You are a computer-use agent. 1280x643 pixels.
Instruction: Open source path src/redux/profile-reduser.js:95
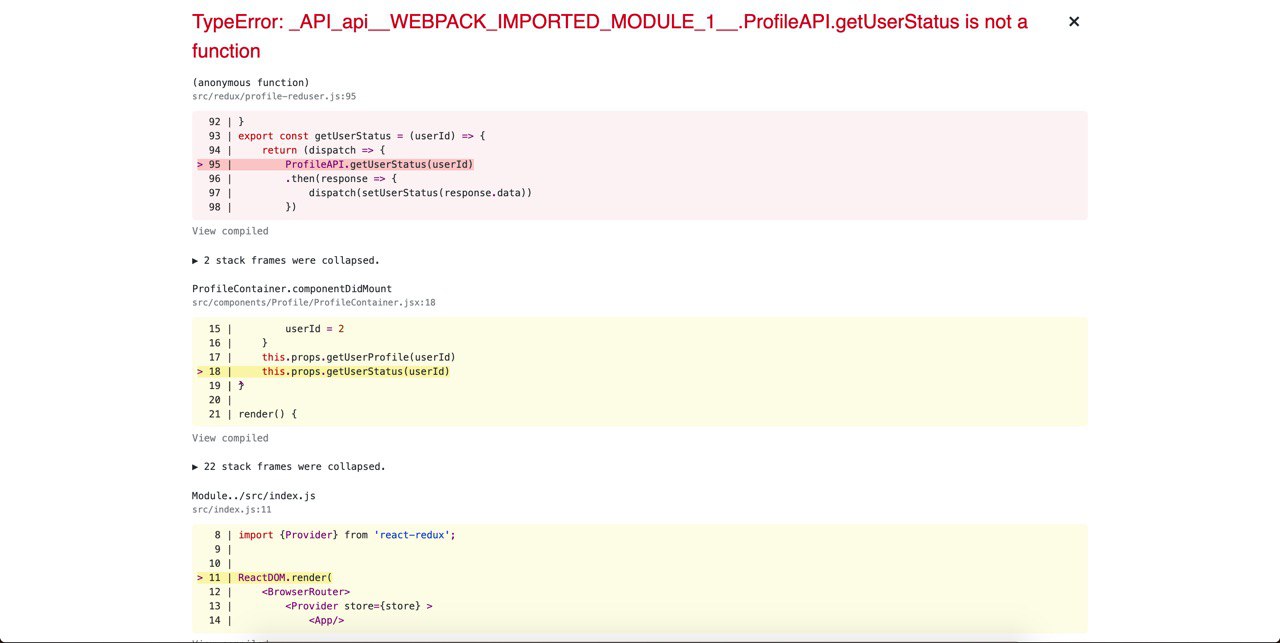coord(274,97)
